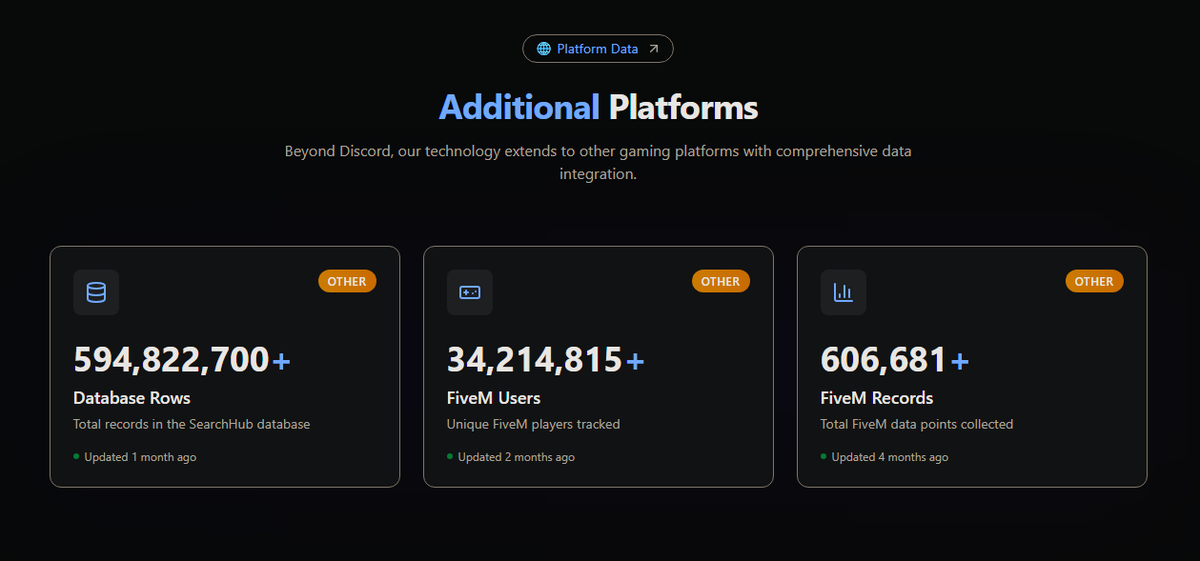Click the Database Rows title
The height and width of the screenshot is (561, 1200).
pos(132,398)
